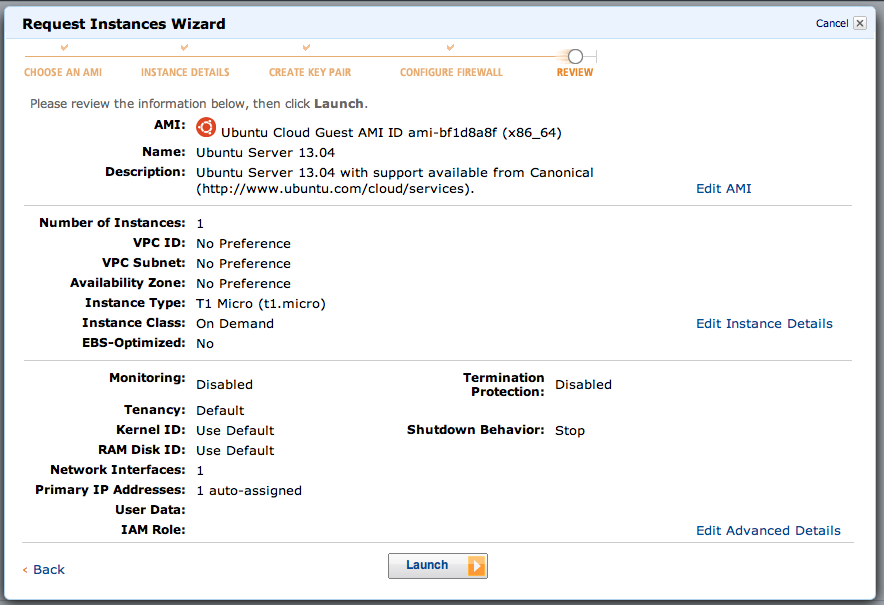Click the checkmark above Instance Details
The height and width of the screenshot is (605, 884).
click(185, 47)
